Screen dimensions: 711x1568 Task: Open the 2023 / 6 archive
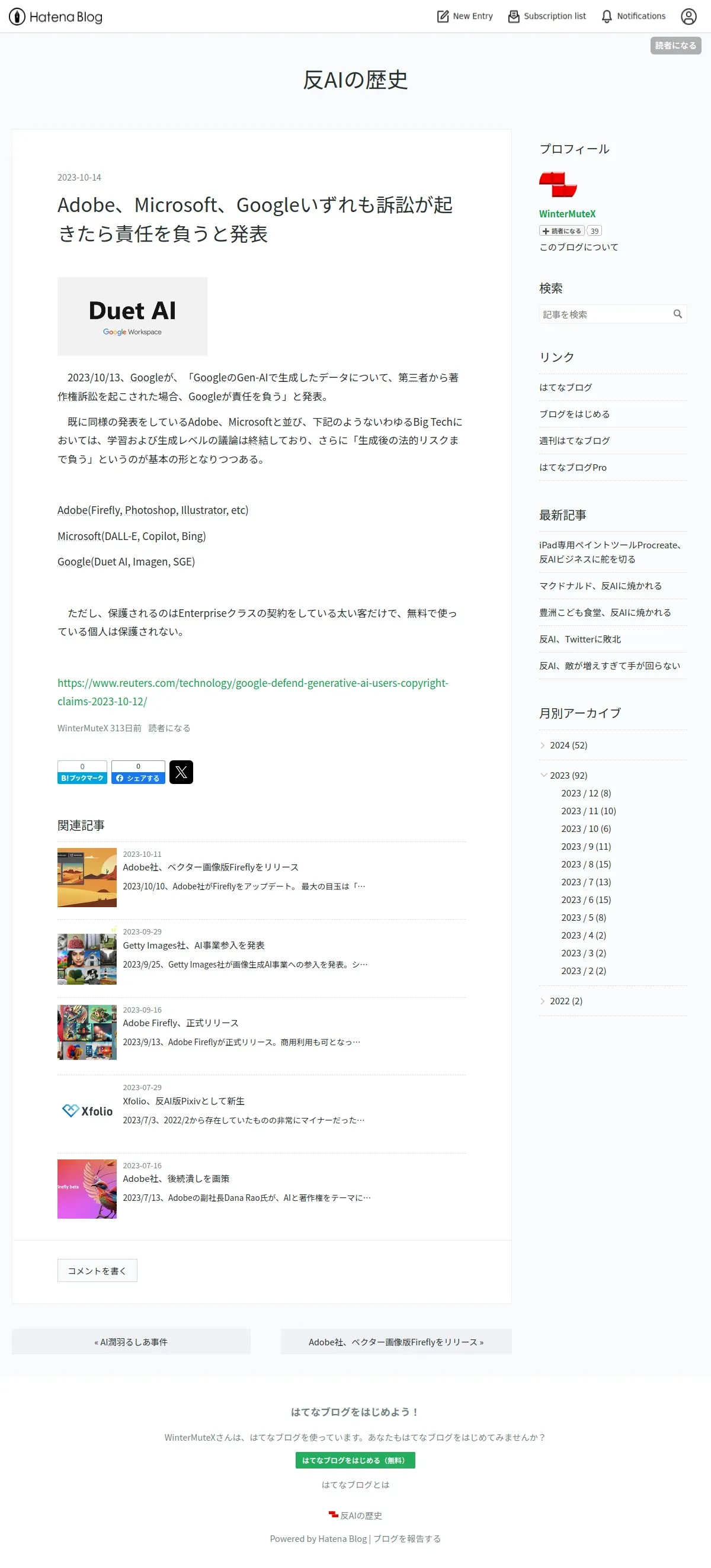[585, 899]
